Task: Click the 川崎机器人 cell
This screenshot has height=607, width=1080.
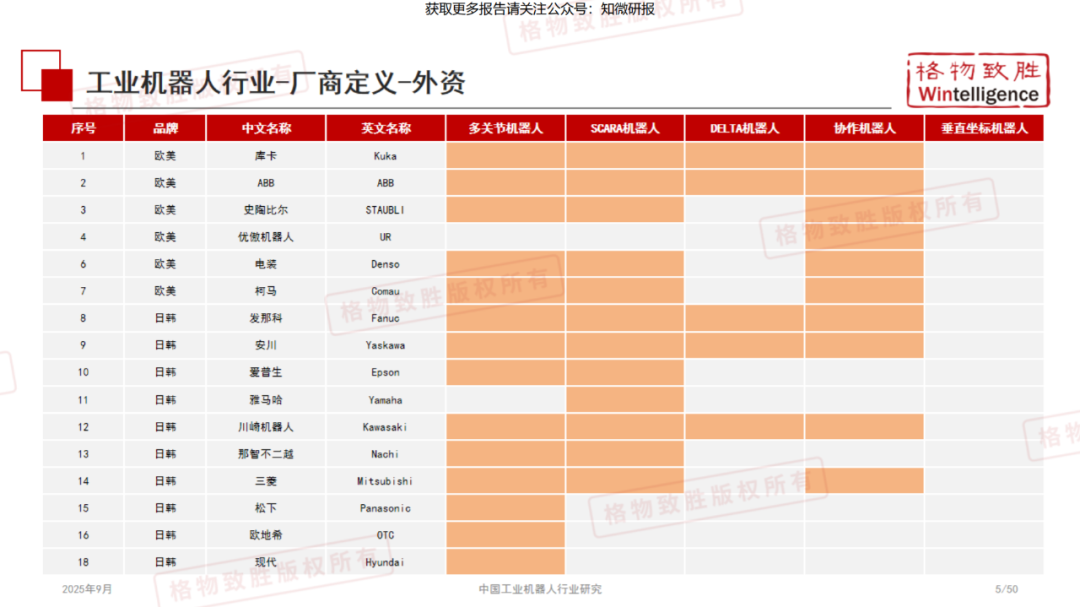Action: [266, 427]
